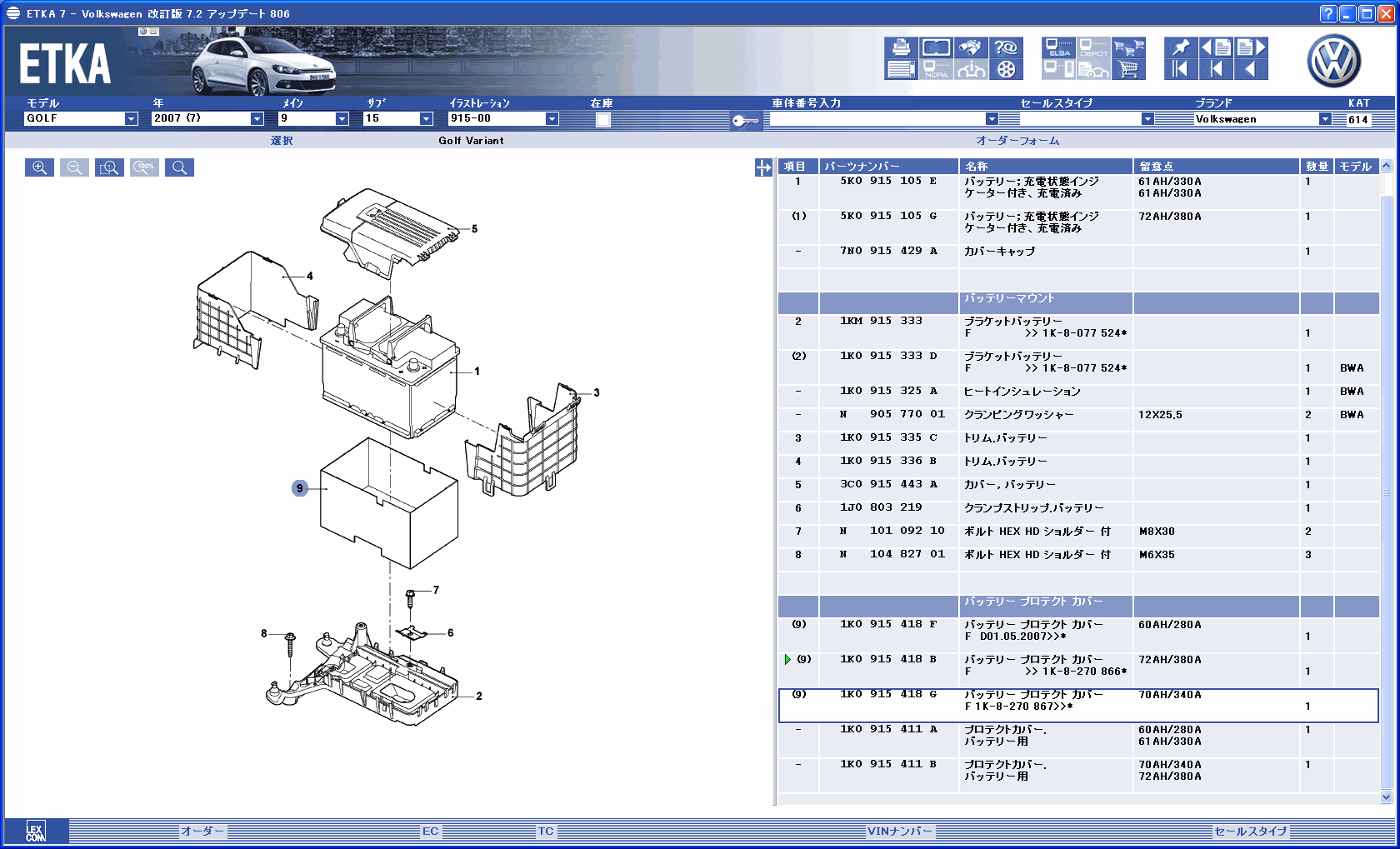1400x849 pixels.
Task: Toggle the 在庫 stock checkbox
Action: click(603, 119)
